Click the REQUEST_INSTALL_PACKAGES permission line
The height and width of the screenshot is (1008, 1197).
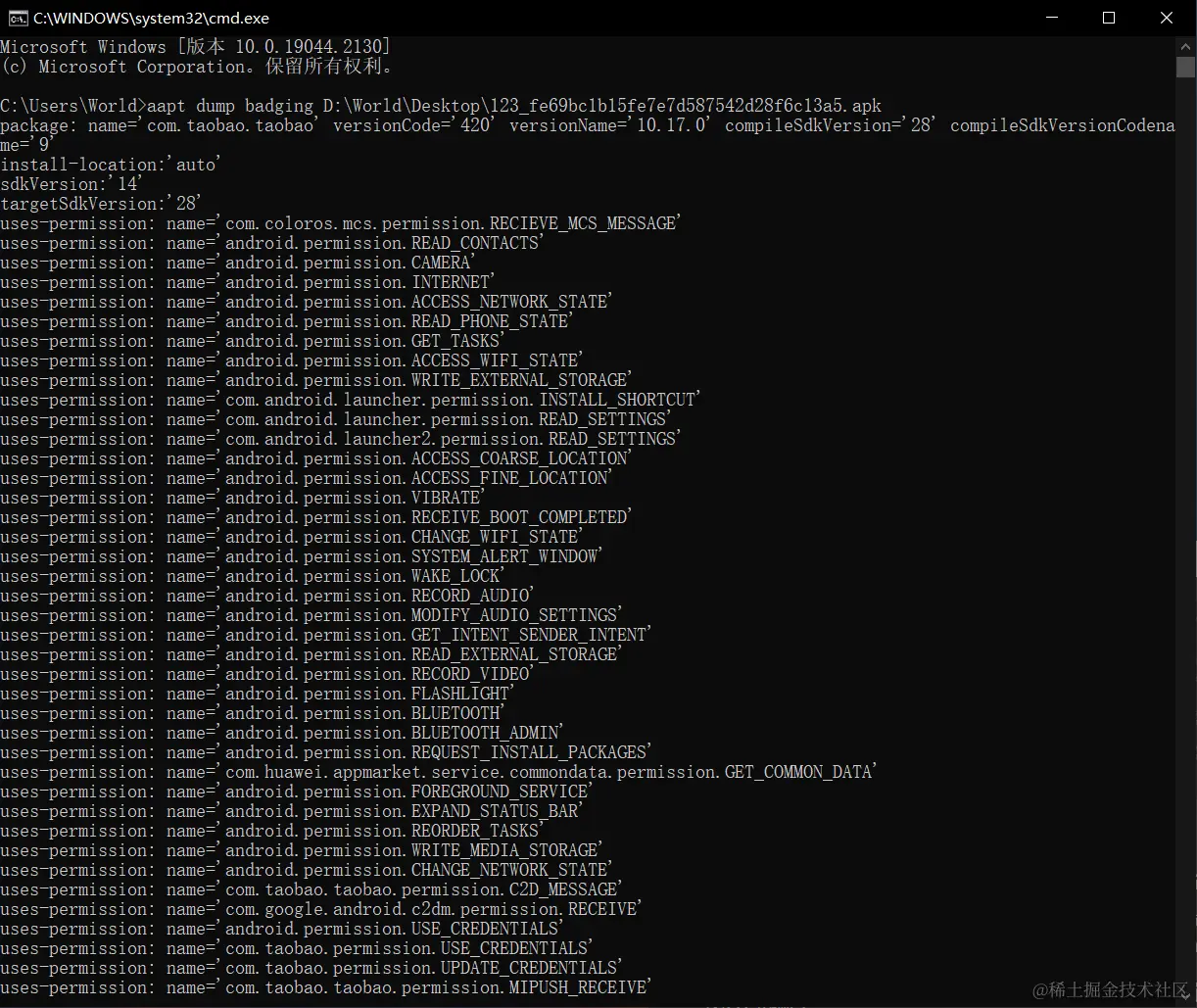click(326, 752)
